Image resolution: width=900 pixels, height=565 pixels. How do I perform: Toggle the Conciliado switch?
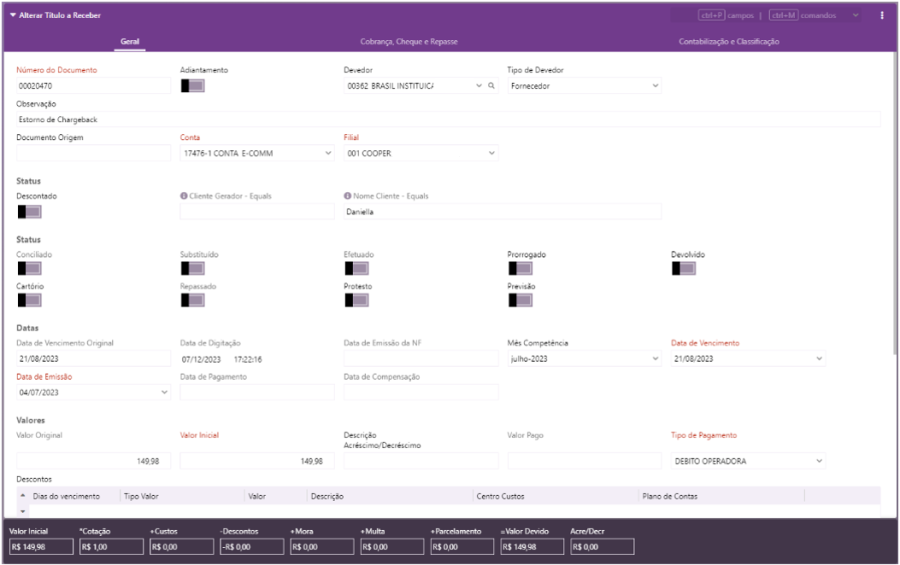[29, 268]
